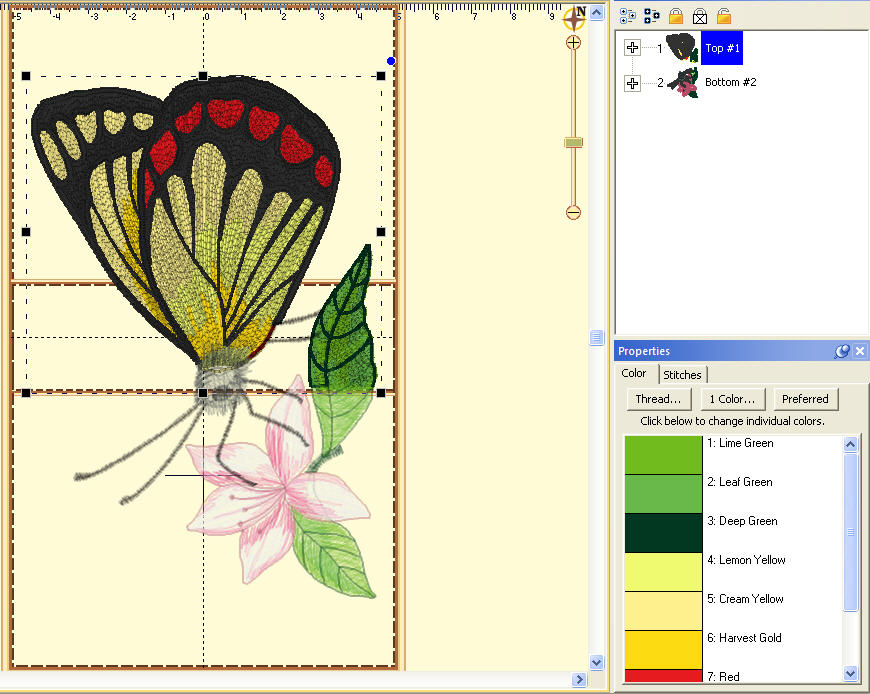This screenshot has width=870, height=694.
Task: Select the Bottom #2 design item
Action: click(730, 82)
